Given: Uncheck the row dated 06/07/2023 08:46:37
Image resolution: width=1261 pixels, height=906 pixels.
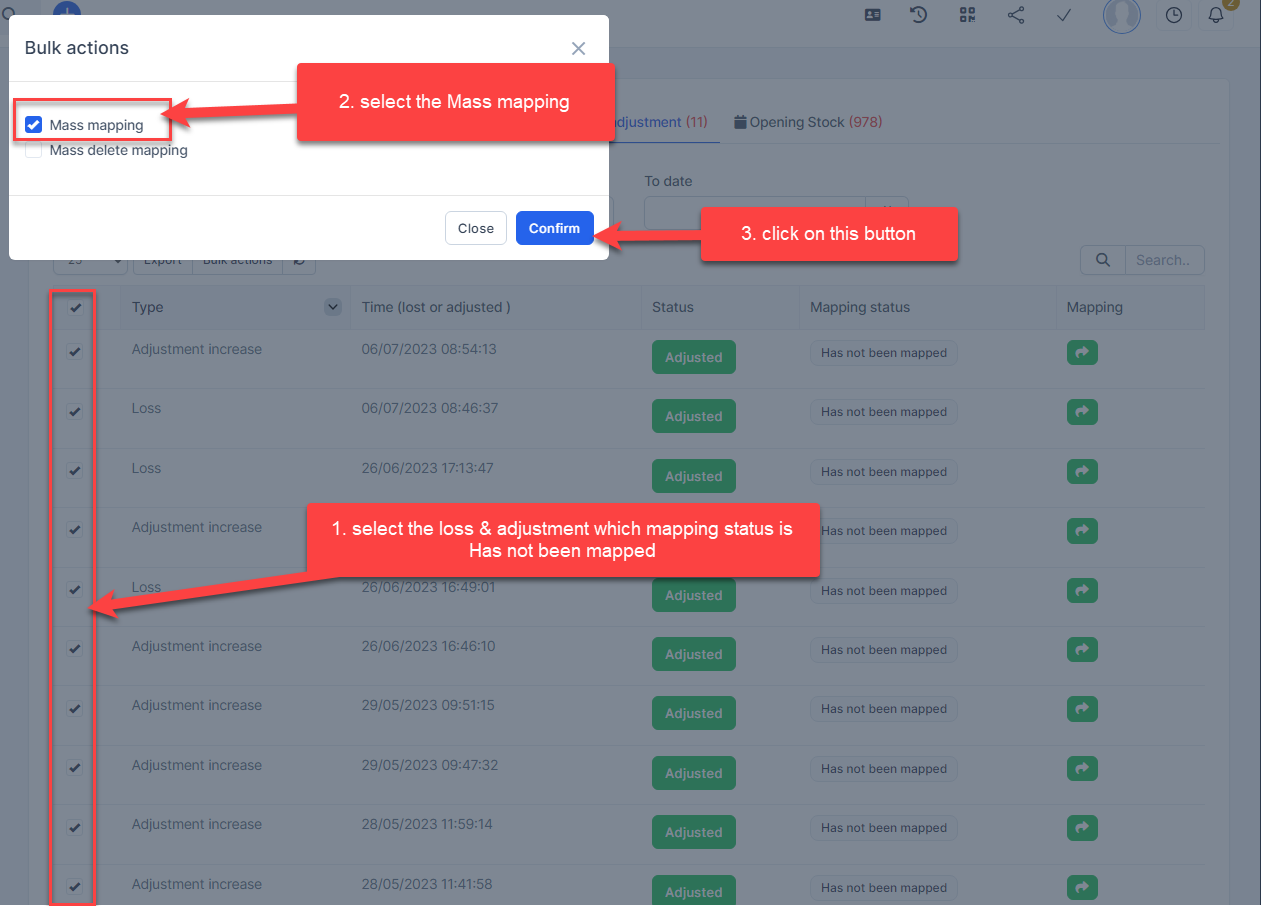Looking at the screenshot, I should [x=75, y=411].
